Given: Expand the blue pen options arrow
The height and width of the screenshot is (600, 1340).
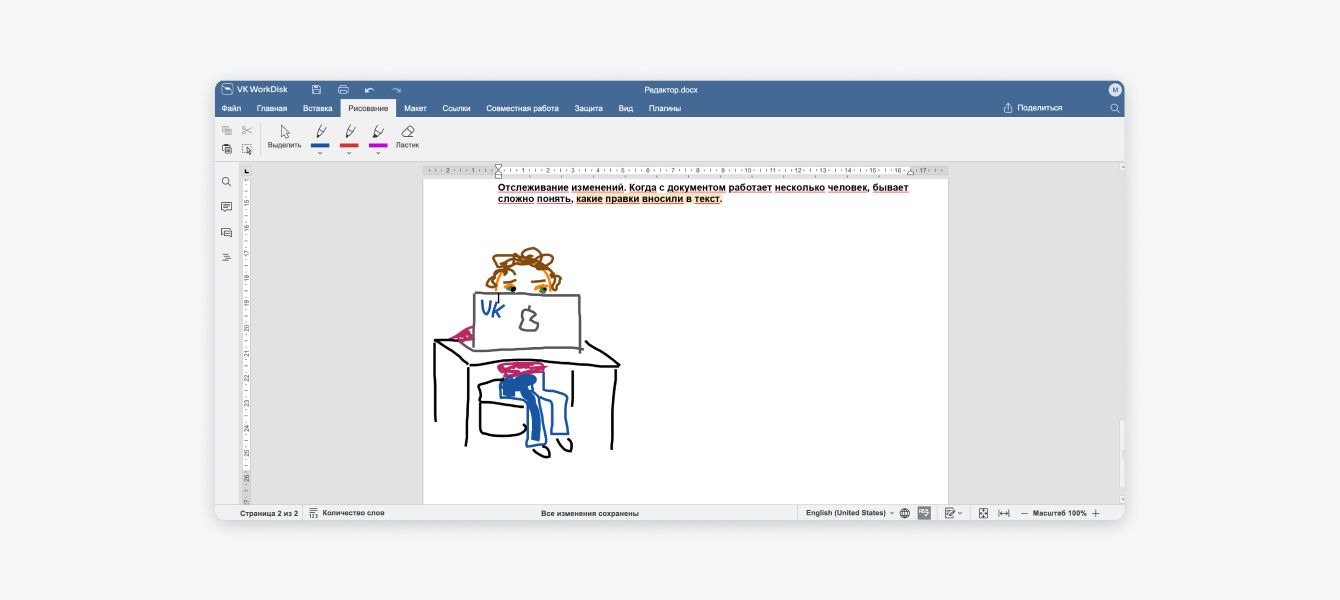Looking at the screenshot, I should 320,153.
